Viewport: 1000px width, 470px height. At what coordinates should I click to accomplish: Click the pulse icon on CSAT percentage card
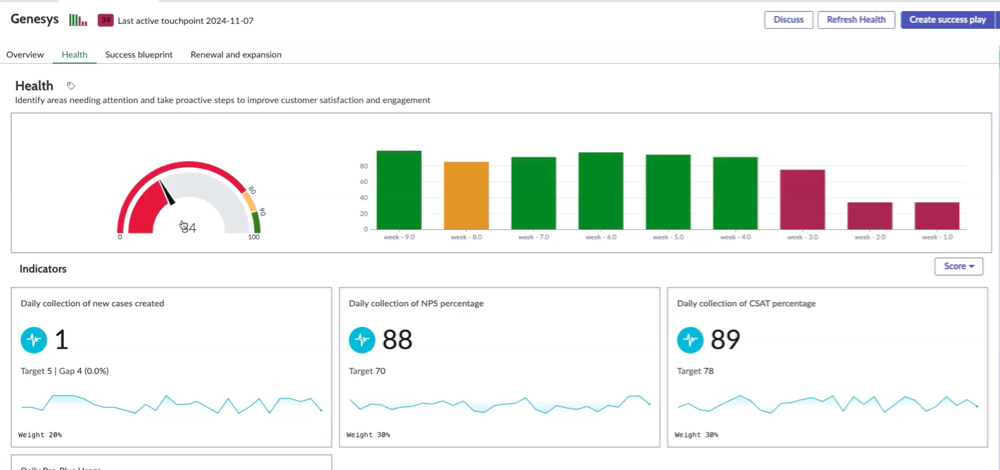click(690, 339)
